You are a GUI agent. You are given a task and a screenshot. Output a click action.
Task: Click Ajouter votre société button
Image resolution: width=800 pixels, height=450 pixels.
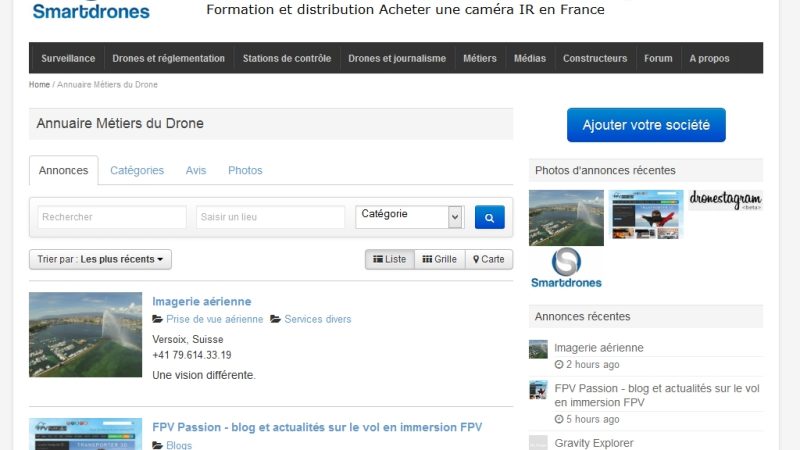coord(646,125)
